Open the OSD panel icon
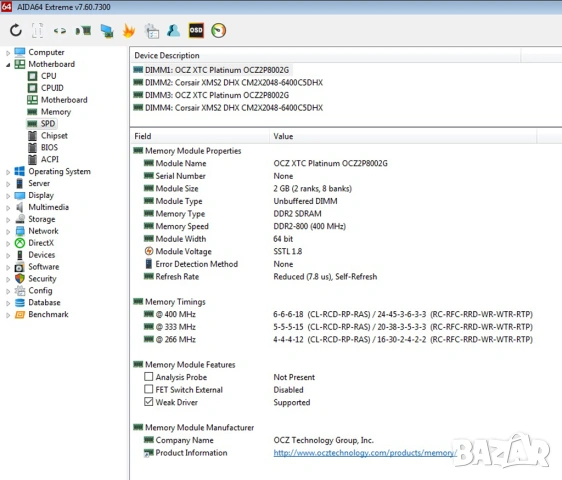562x480 pixels. [x=196, y=30]
